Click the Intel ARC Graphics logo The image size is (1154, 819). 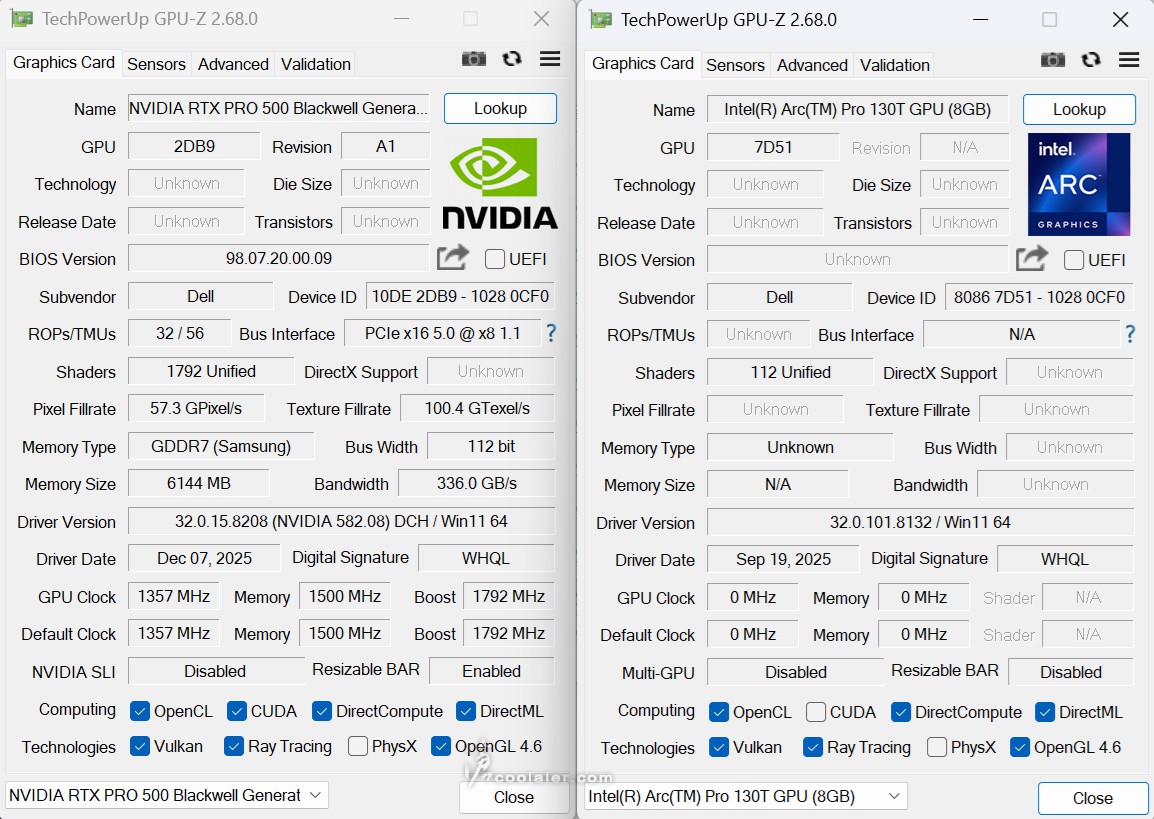pos(1079,184)
